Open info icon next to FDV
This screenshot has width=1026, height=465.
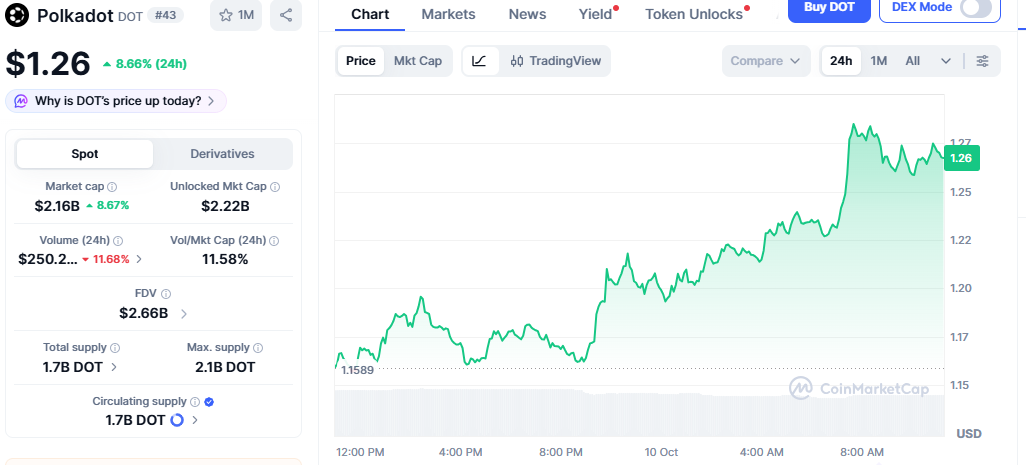click(x=166, y=294)
